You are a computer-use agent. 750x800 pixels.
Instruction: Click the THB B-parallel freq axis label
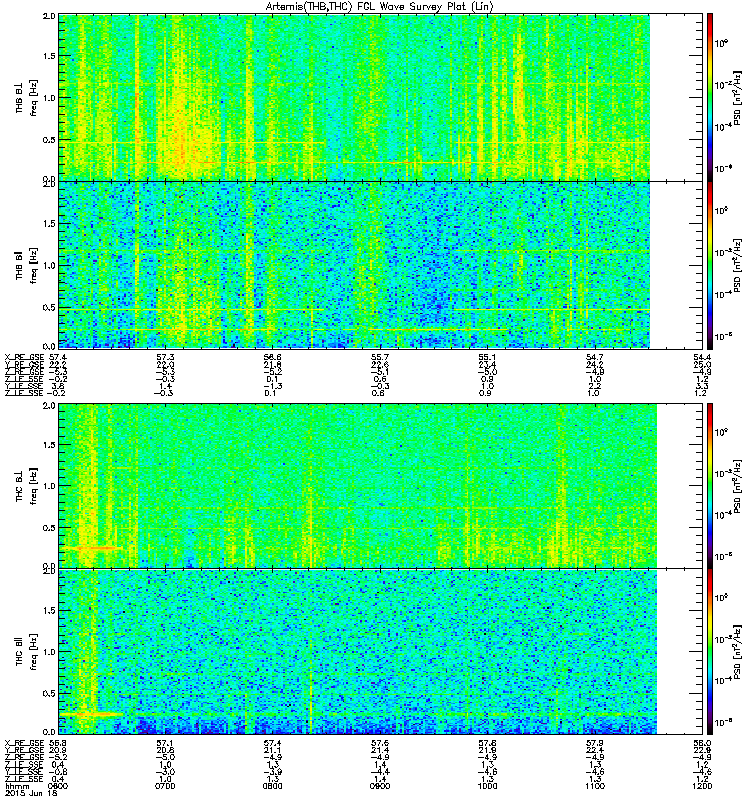pos(26,265)
